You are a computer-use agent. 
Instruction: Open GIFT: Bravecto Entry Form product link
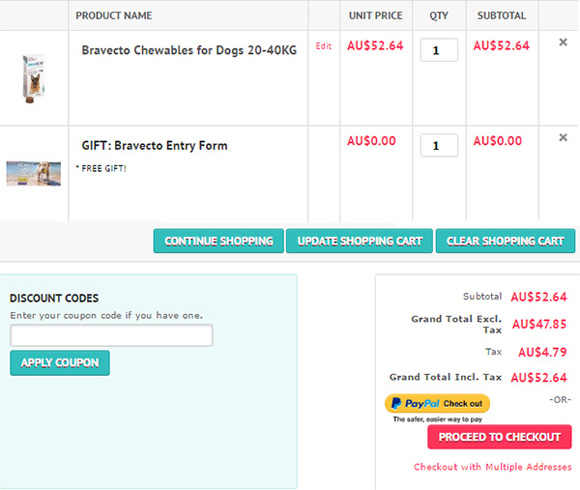(x=154, y=145)
